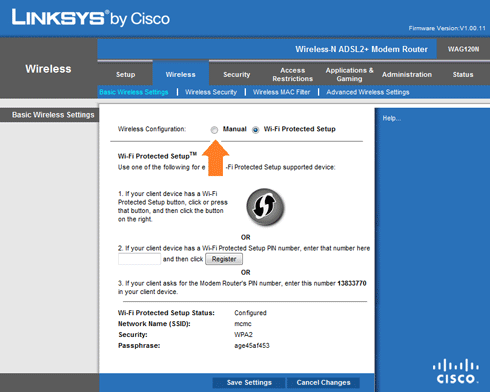Click the router PIN number 13833770
Image resolution: width=490 pixels, height=392 pixels.
pyautogui.click(x=352, y=283)
